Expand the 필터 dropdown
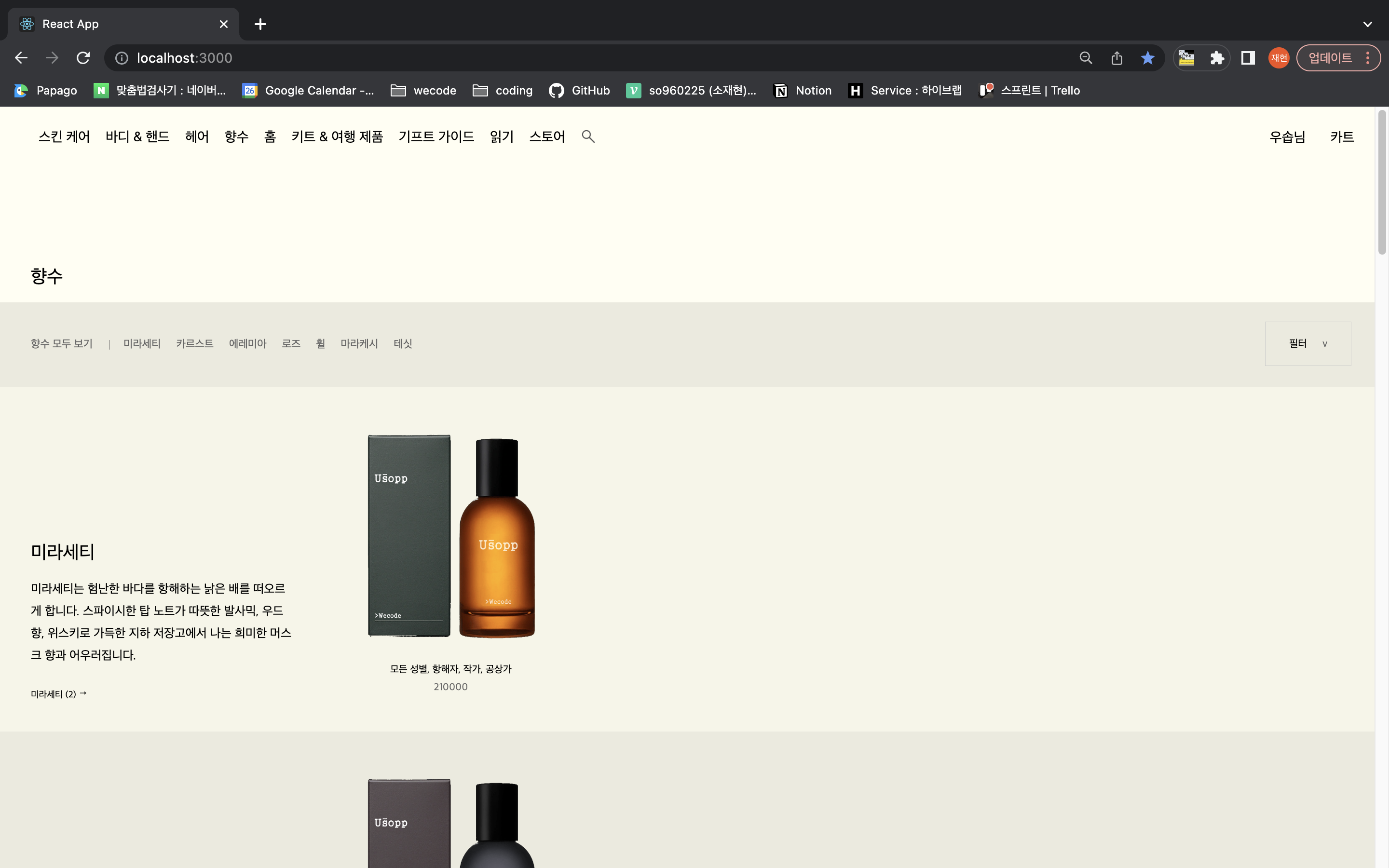This screenshot has width=1389, height=868. click(x=1307, y=343)
